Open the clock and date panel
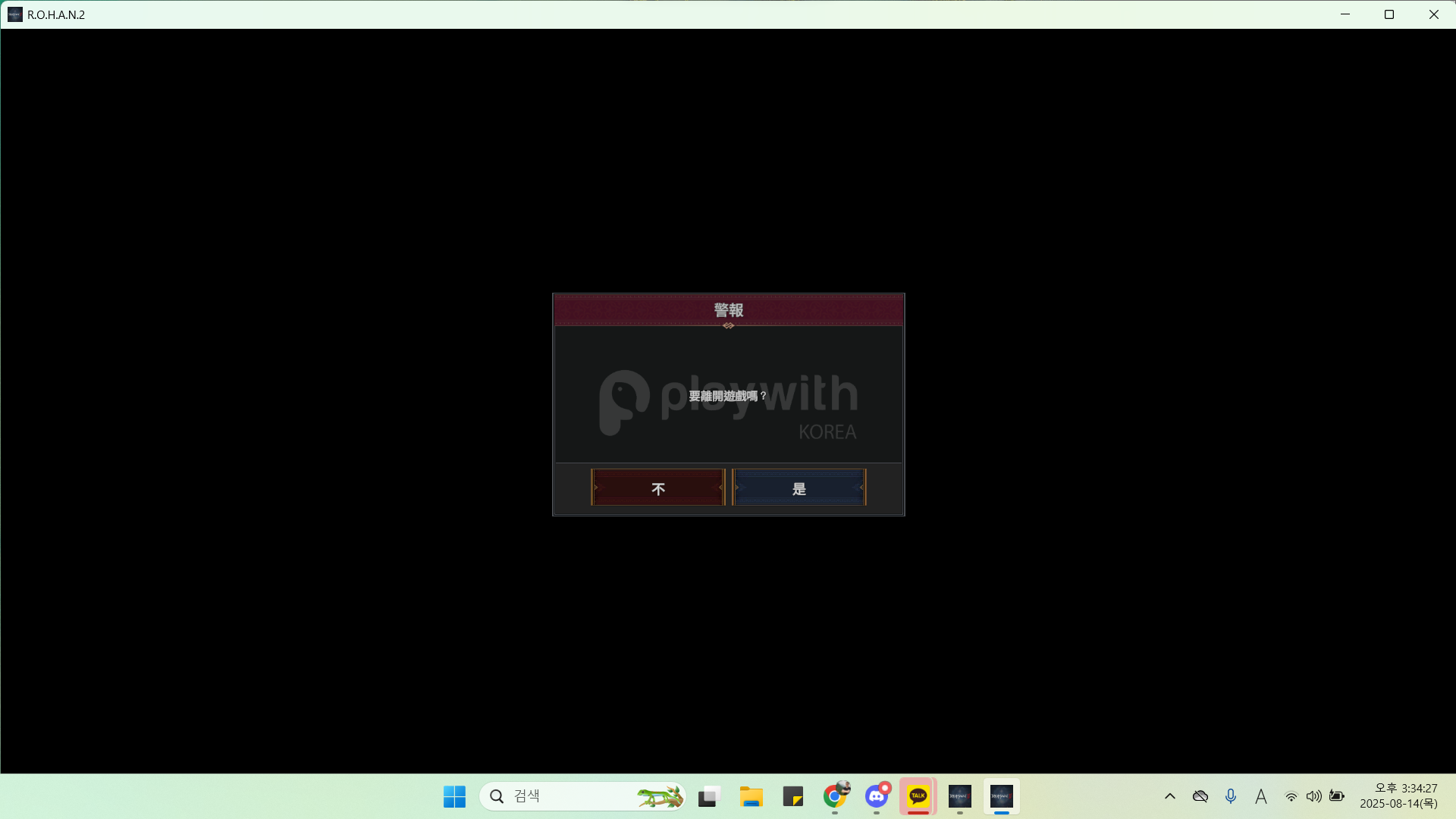Image resolution: width=1456 pixels, height=819 pixels. click(x=1398, y=796)
